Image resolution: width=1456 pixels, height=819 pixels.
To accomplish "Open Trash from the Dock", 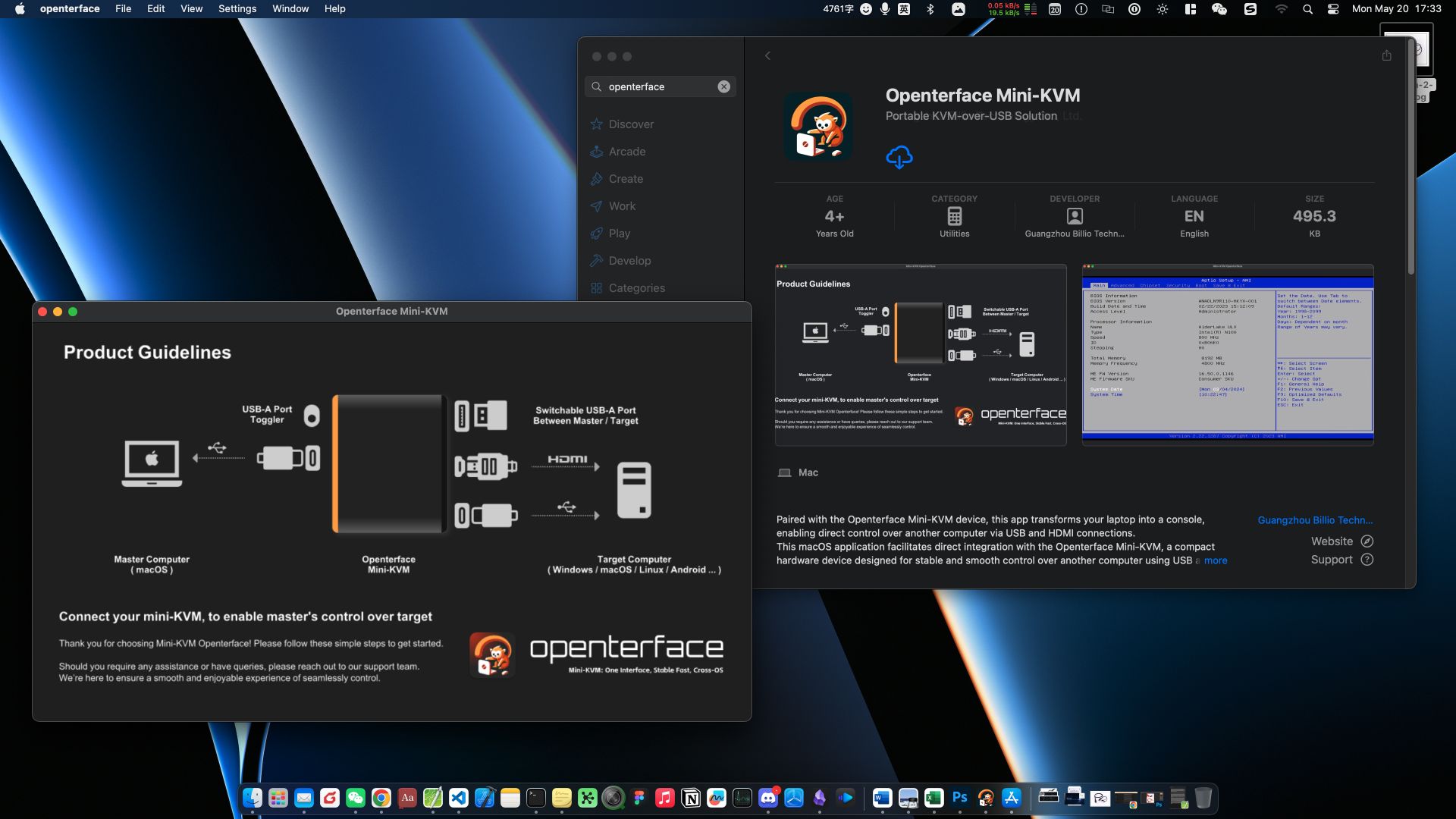I will [x=1203, y=798].
